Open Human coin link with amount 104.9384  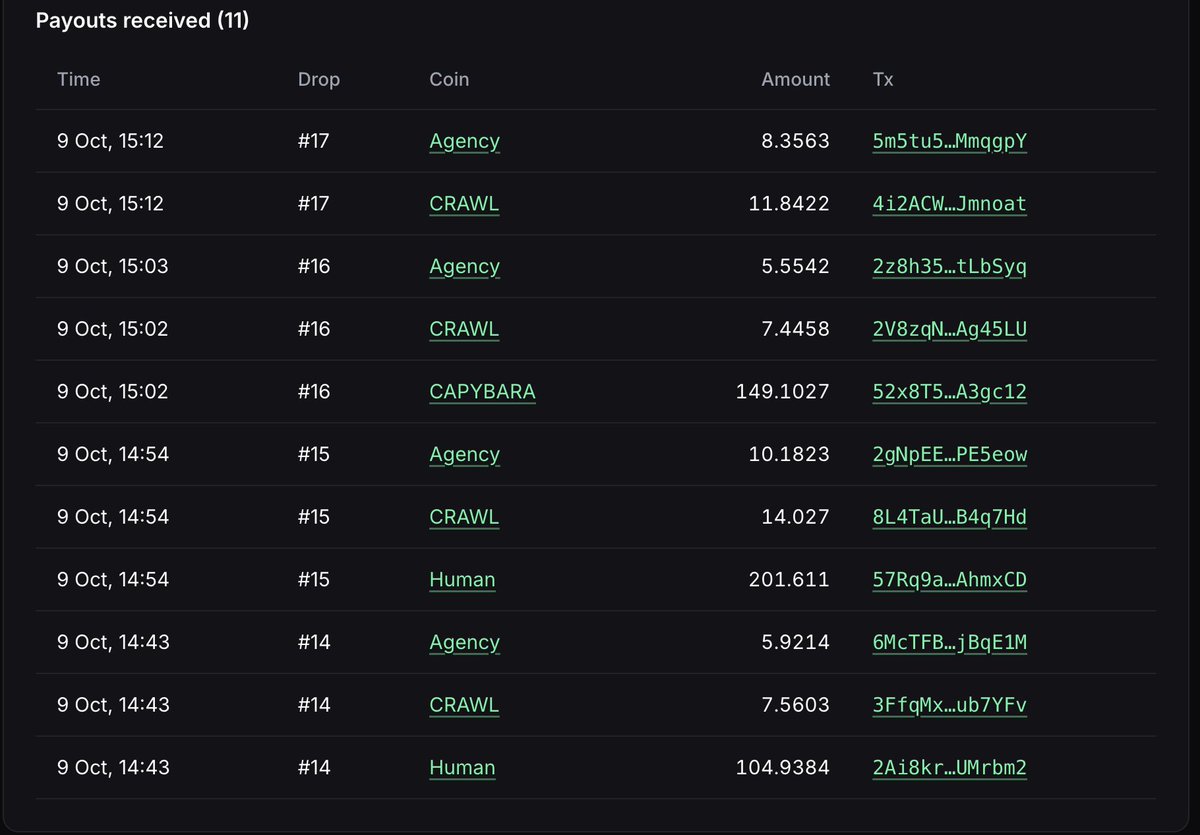coord(462,768)
